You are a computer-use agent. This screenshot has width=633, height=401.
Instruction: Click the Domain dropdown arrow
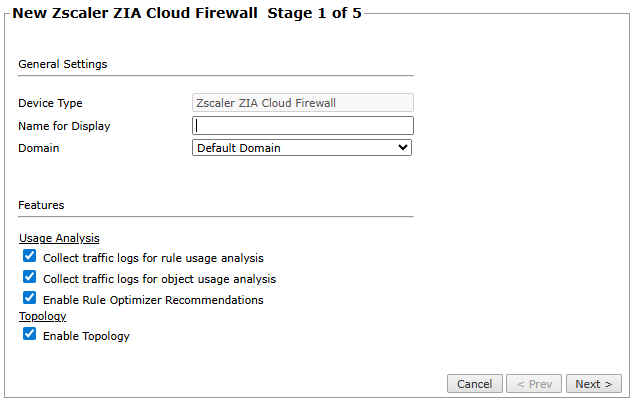(x=404, y=148)
